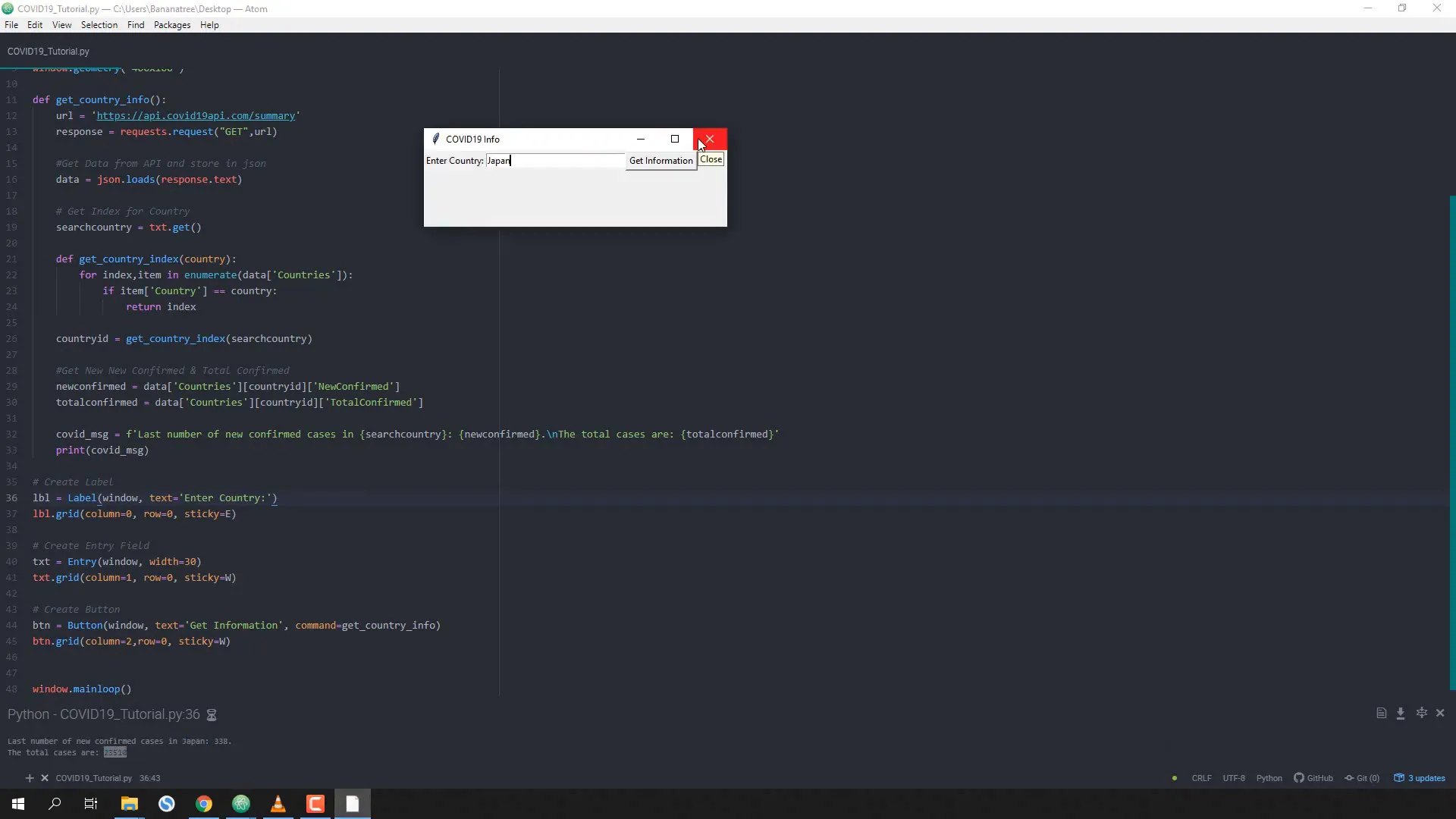The height and width of the screenshot is (819, 1456).
Task: Click the 3 updates package indicator
Action: [x=1424, y=778]
